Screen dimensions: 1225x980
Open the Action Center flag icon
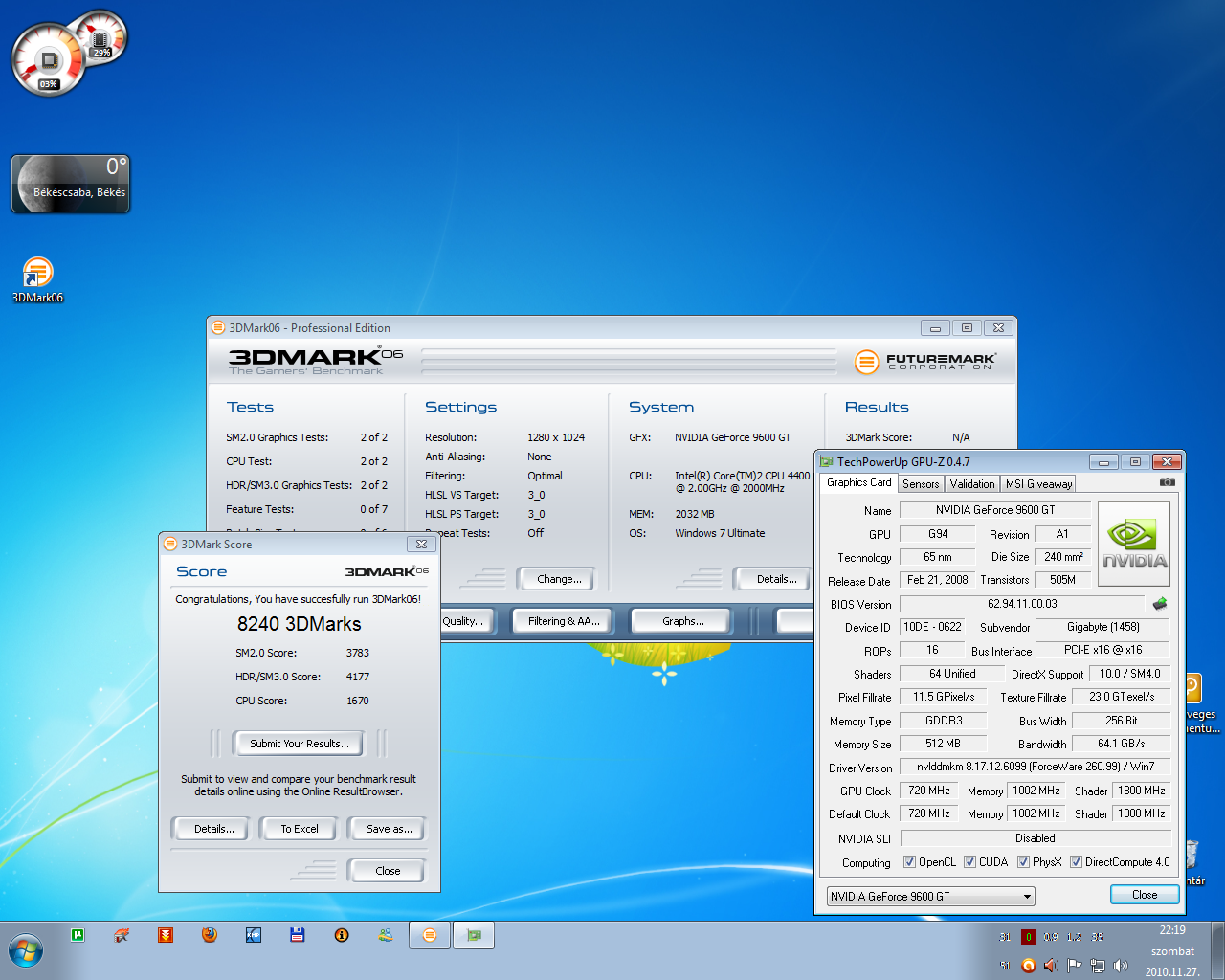tap(1074, 965)
